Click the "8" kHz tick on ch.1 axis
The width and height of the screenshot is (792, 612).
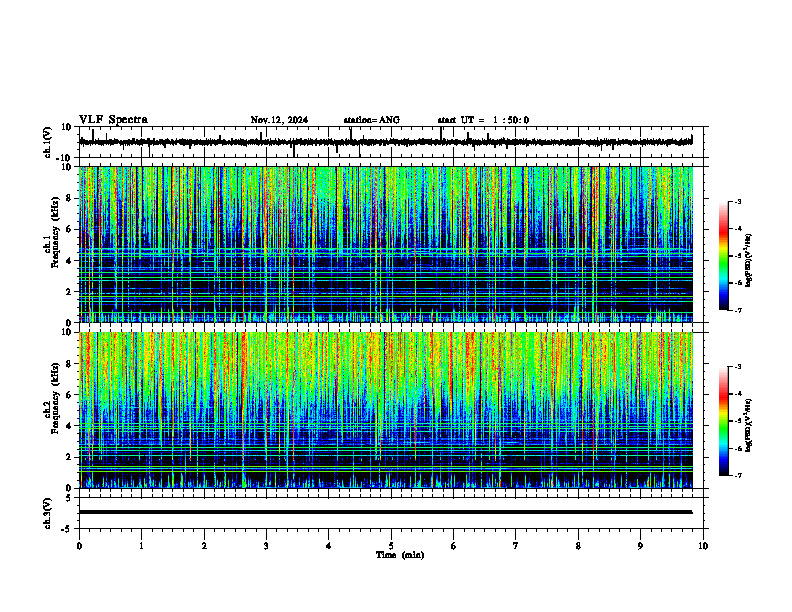click(x=69, y=198)
